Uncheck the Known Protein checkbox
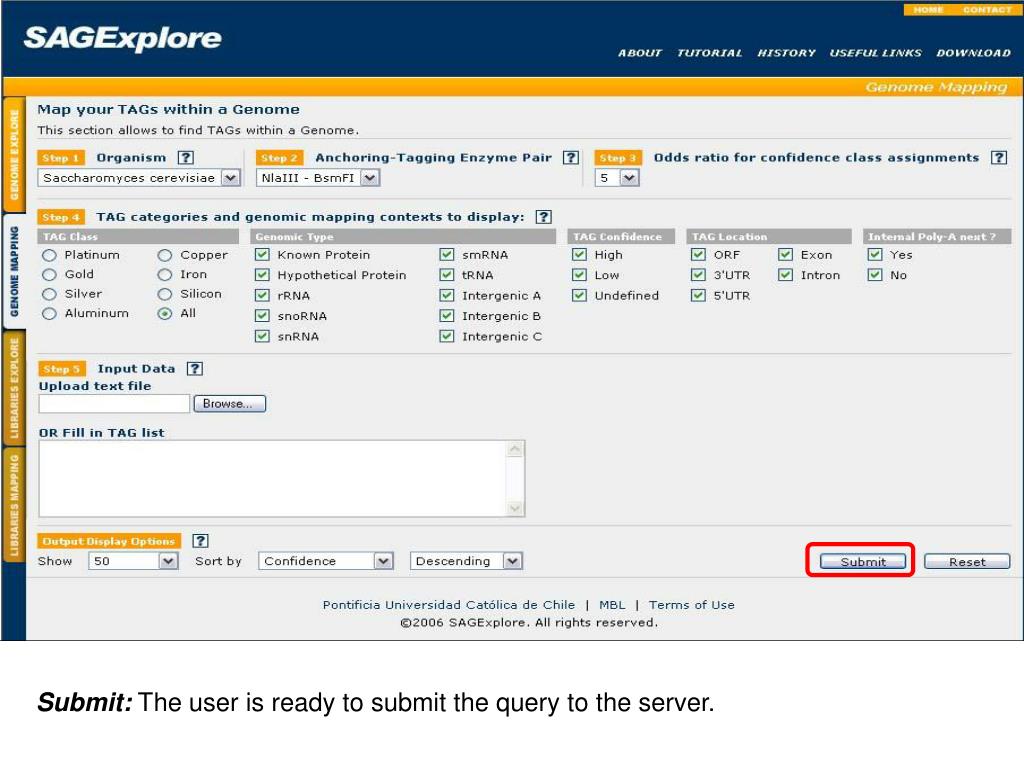The height and width of the screenshot is (768, 1024). (x=262, y=255)
